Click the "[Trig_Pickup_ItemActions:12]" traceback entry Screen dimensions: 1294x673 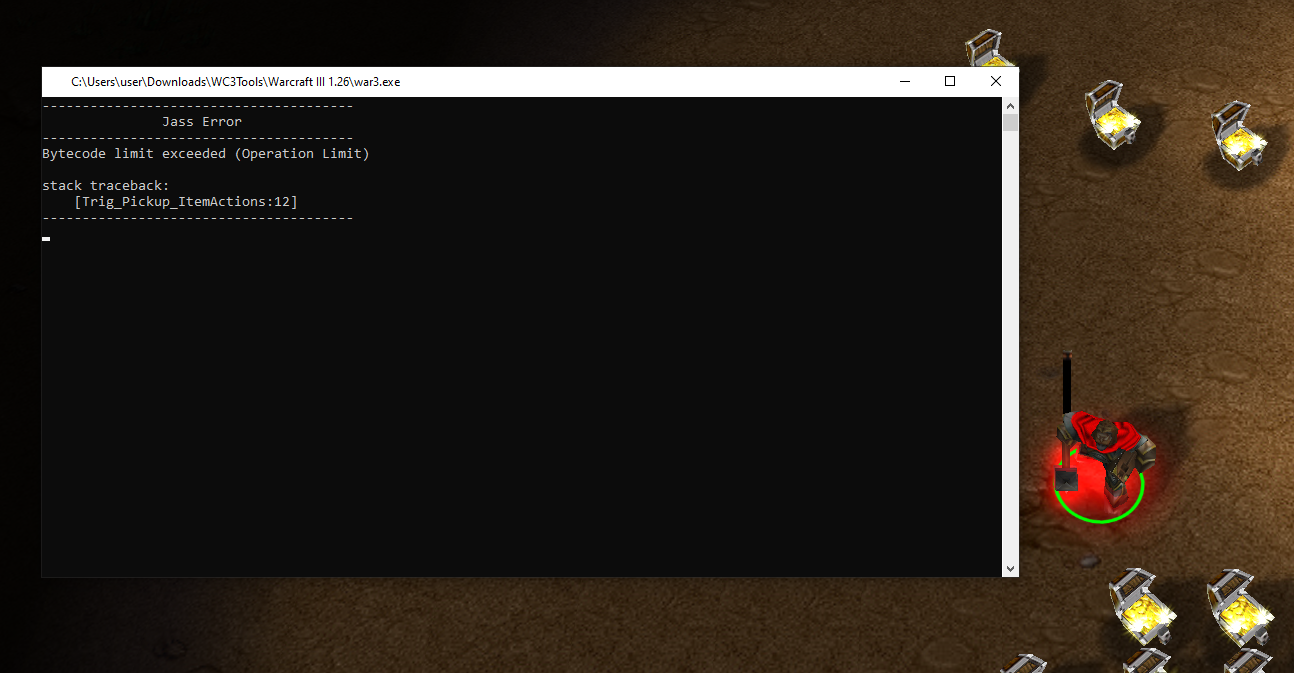point(186,202)
